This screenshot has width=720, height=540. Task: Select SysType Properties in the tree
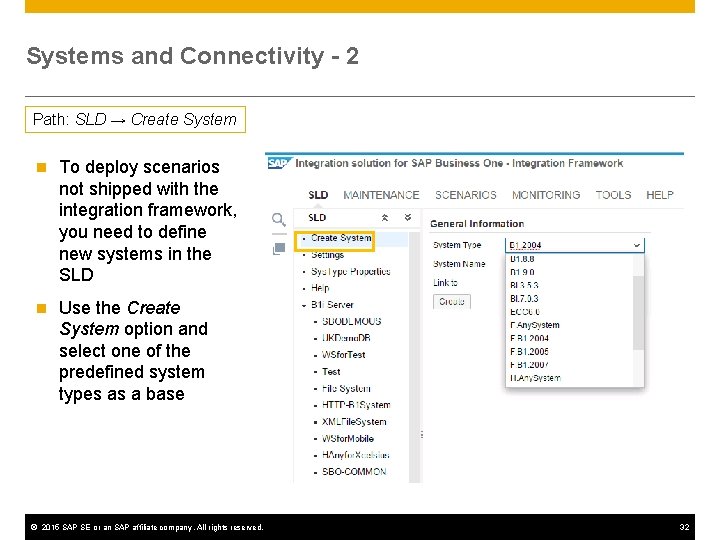tap(351, 271)
